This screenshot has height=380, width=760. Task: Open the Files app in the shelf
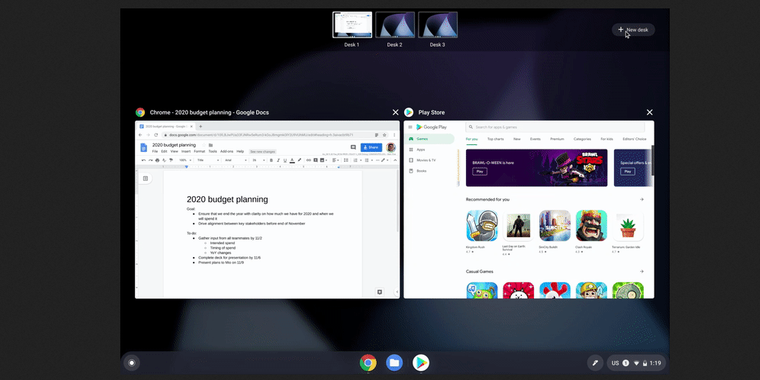point(394,363)
